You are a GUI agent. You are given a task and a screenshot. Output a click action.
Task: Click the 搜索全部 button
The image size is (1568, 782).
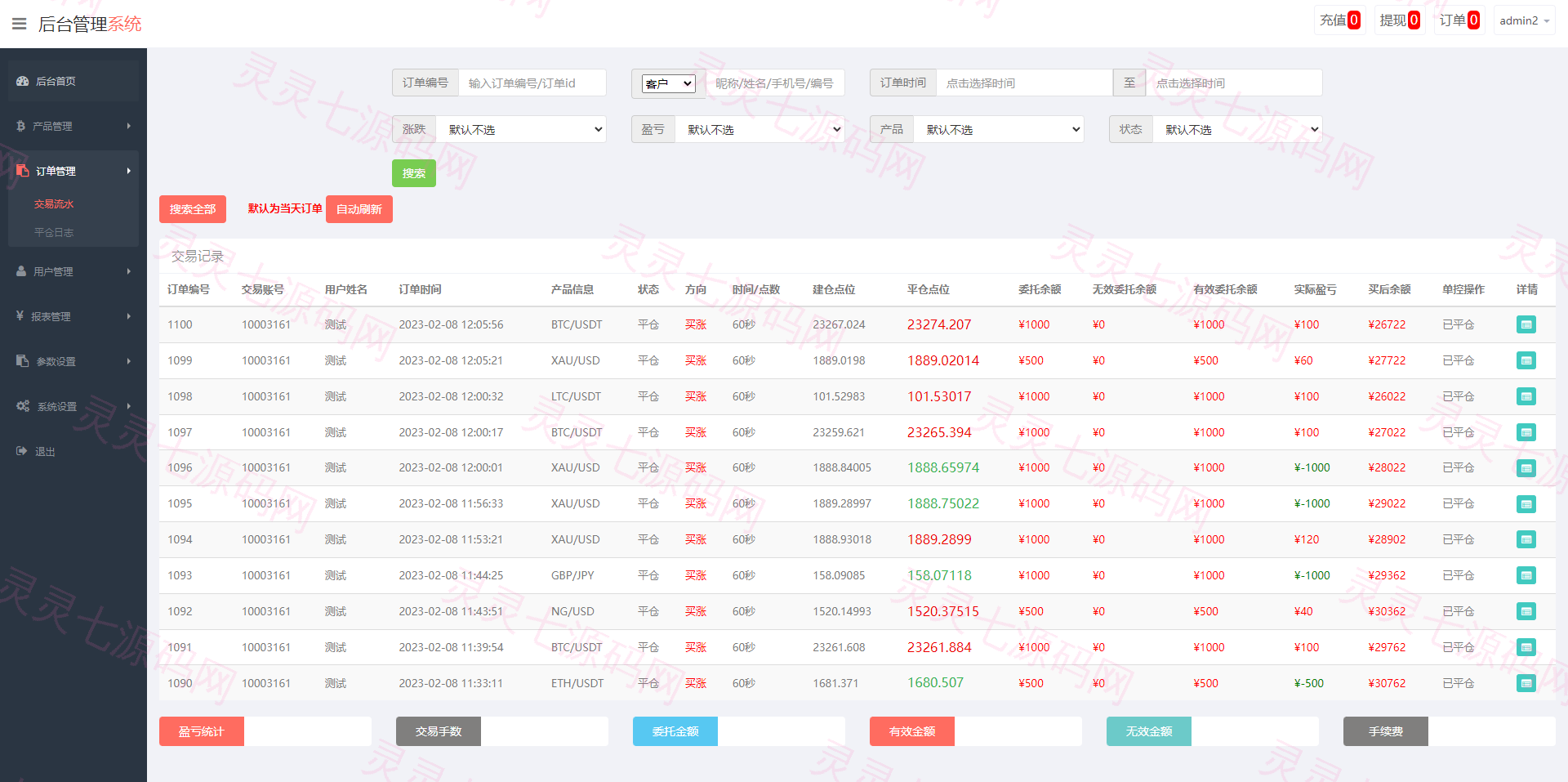[193, 209]
